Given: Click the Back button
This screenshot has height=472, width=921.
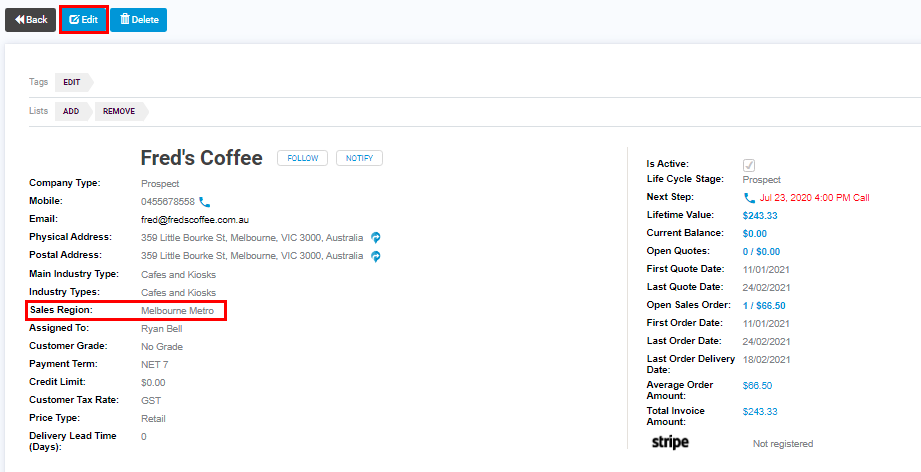Looking at the screenshot, I should coord(31,20).
